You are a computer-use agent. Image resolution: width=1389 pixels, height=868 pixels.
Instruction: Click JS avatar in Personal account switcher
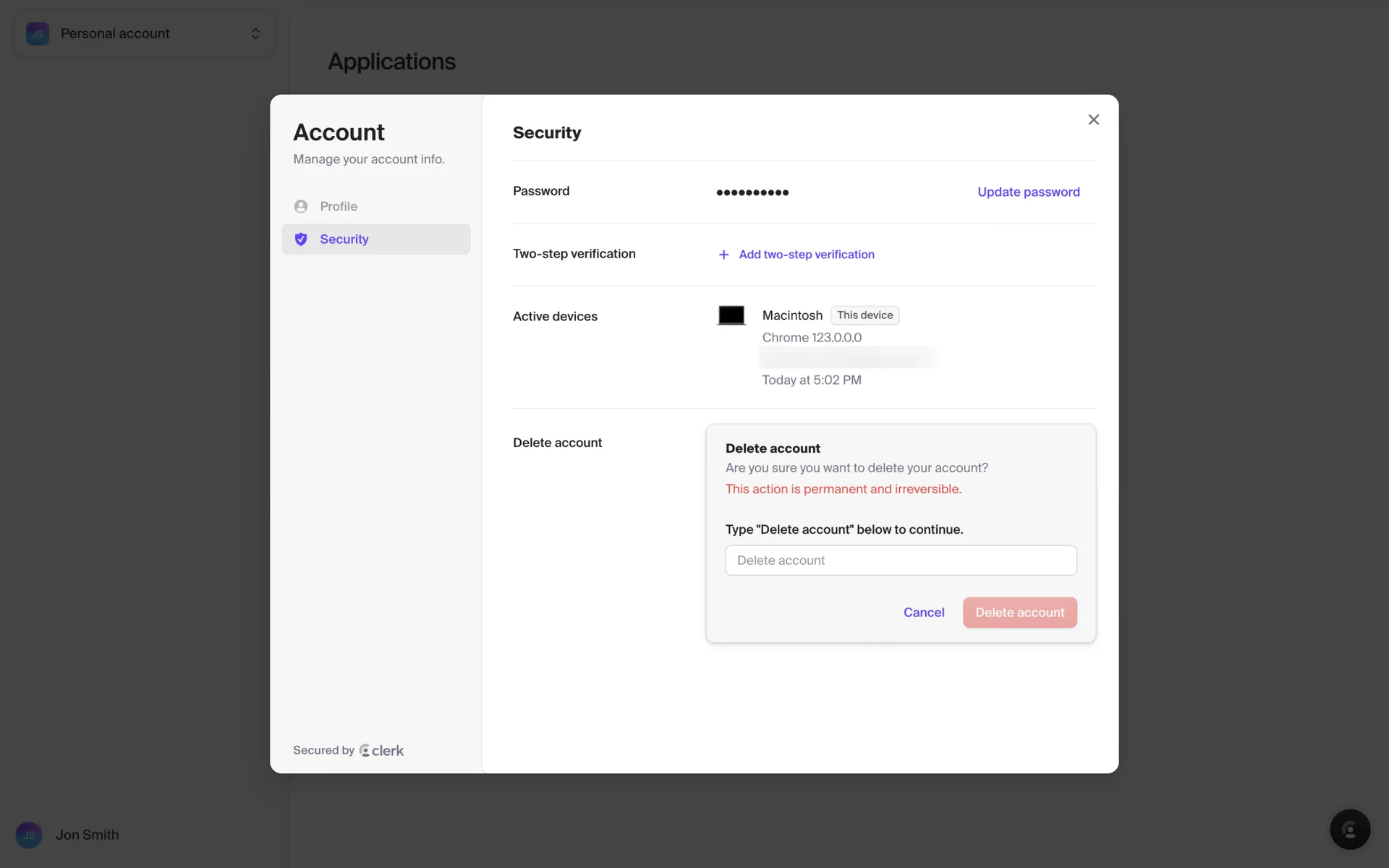[38, 34]
